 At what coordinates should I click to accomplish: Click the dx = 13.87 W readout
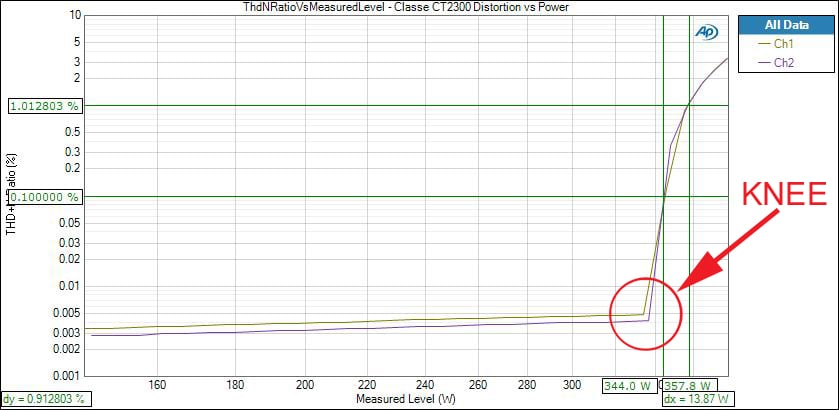pos(696,399)
